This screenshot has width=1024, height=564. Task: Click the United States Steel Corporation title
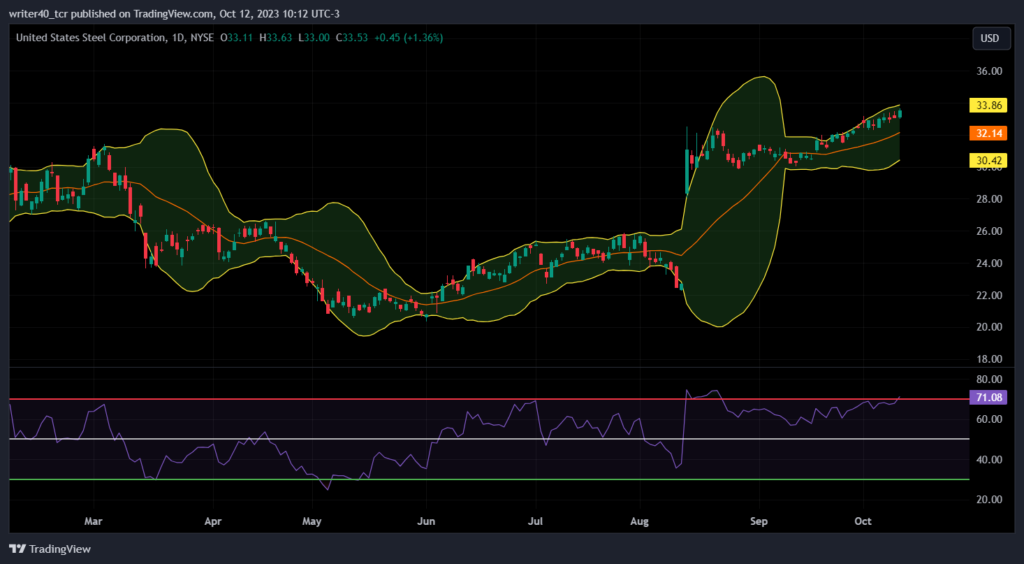point(90,38)
